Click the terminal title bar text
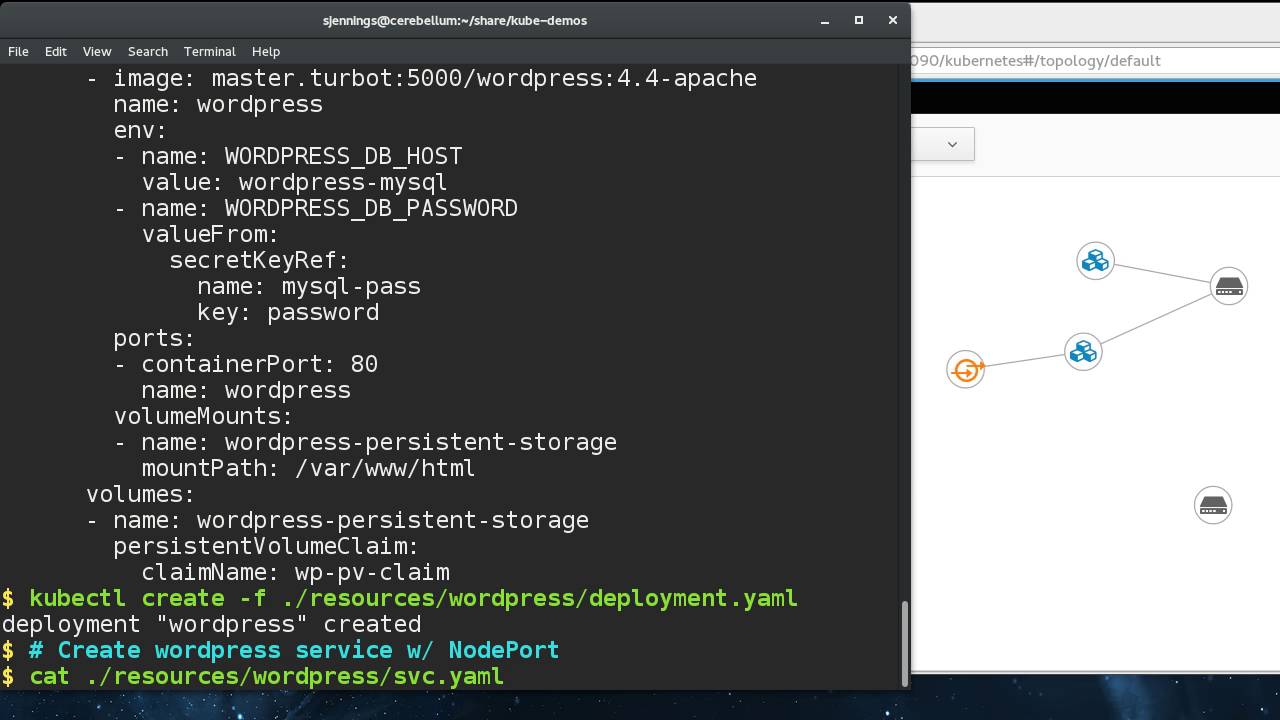Viewport: 1280px width, 720px height. pyautogui.click(x=455, y=20)
